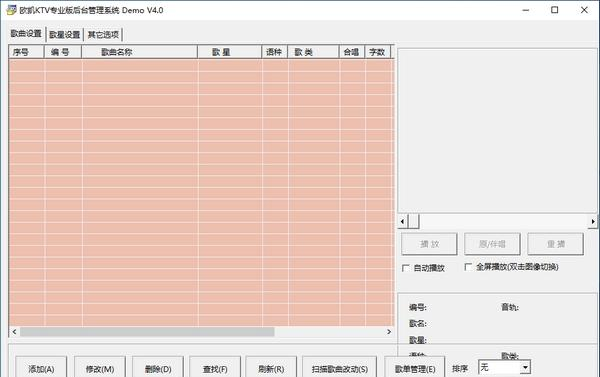This screenshot has height=377, width=600.
Task: Click the 删除(D) button
Action: click(158, 368)
